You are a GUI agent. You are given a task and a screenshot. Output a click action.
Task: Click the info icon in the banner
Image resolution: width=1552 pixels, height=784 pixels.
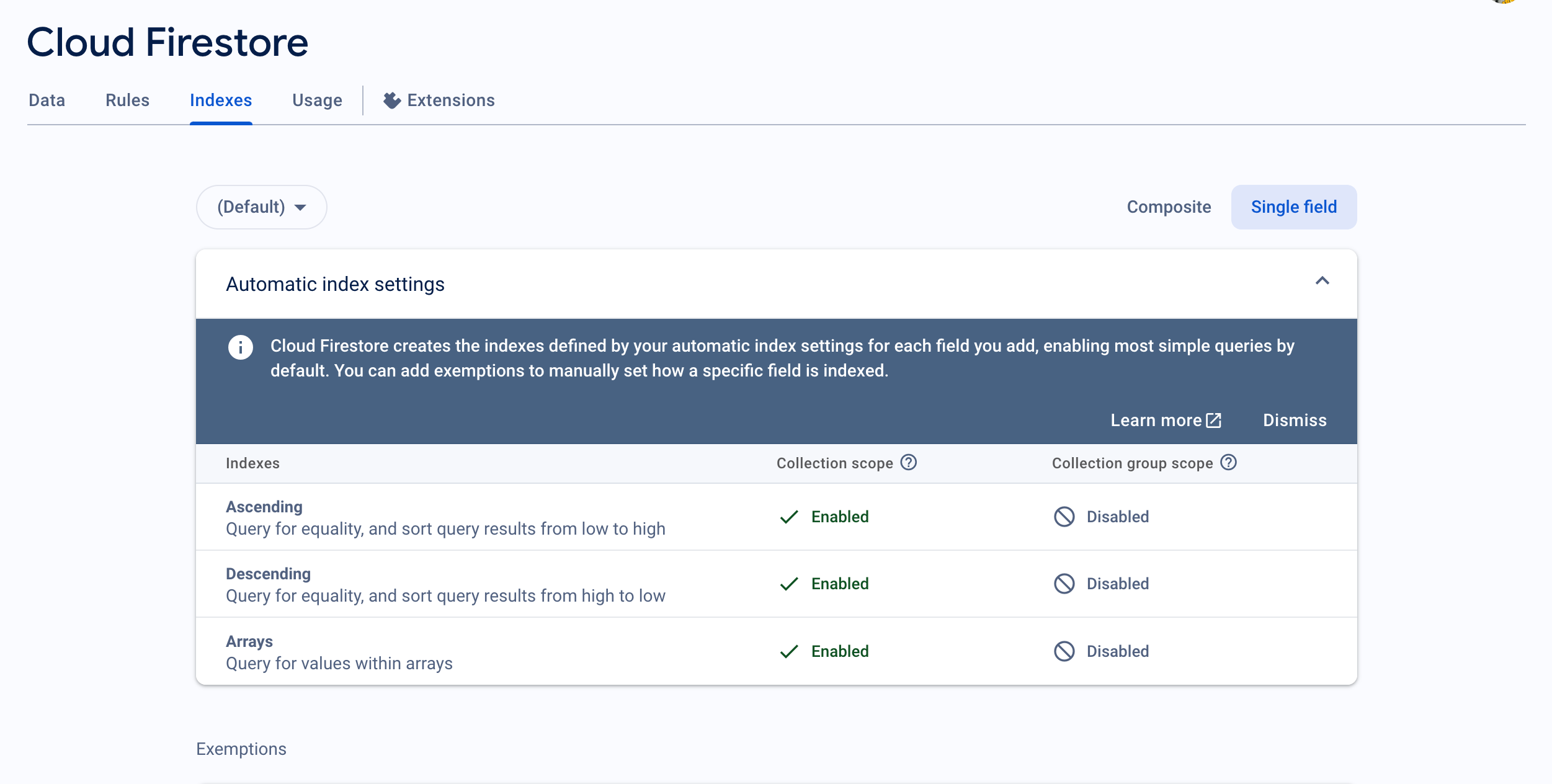pyautogui.click(x=241, y=347)
